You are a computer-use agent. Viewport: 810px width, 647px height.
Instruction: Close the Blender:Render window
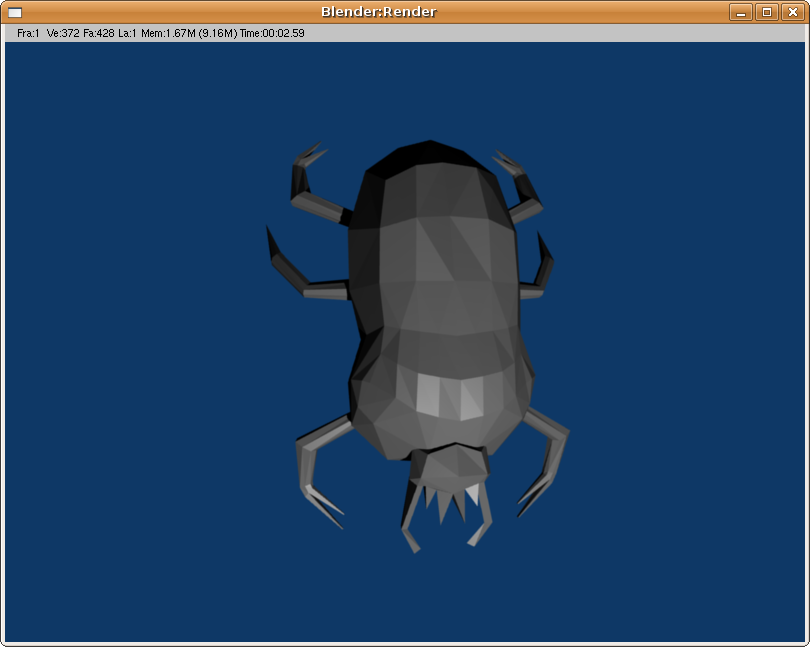tap(792, 12)
